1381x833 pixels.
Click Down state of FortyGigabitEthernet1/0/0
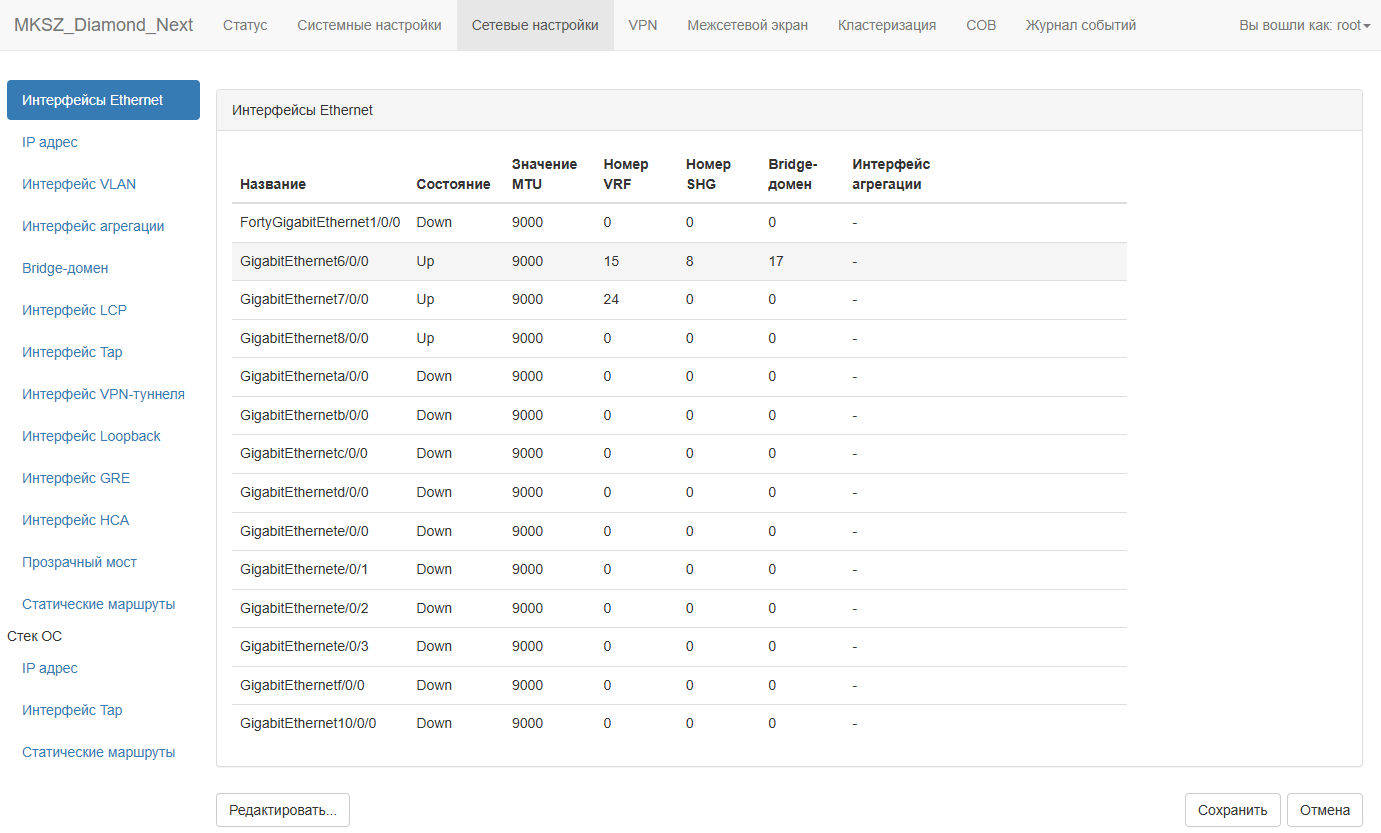coord(434,223)
